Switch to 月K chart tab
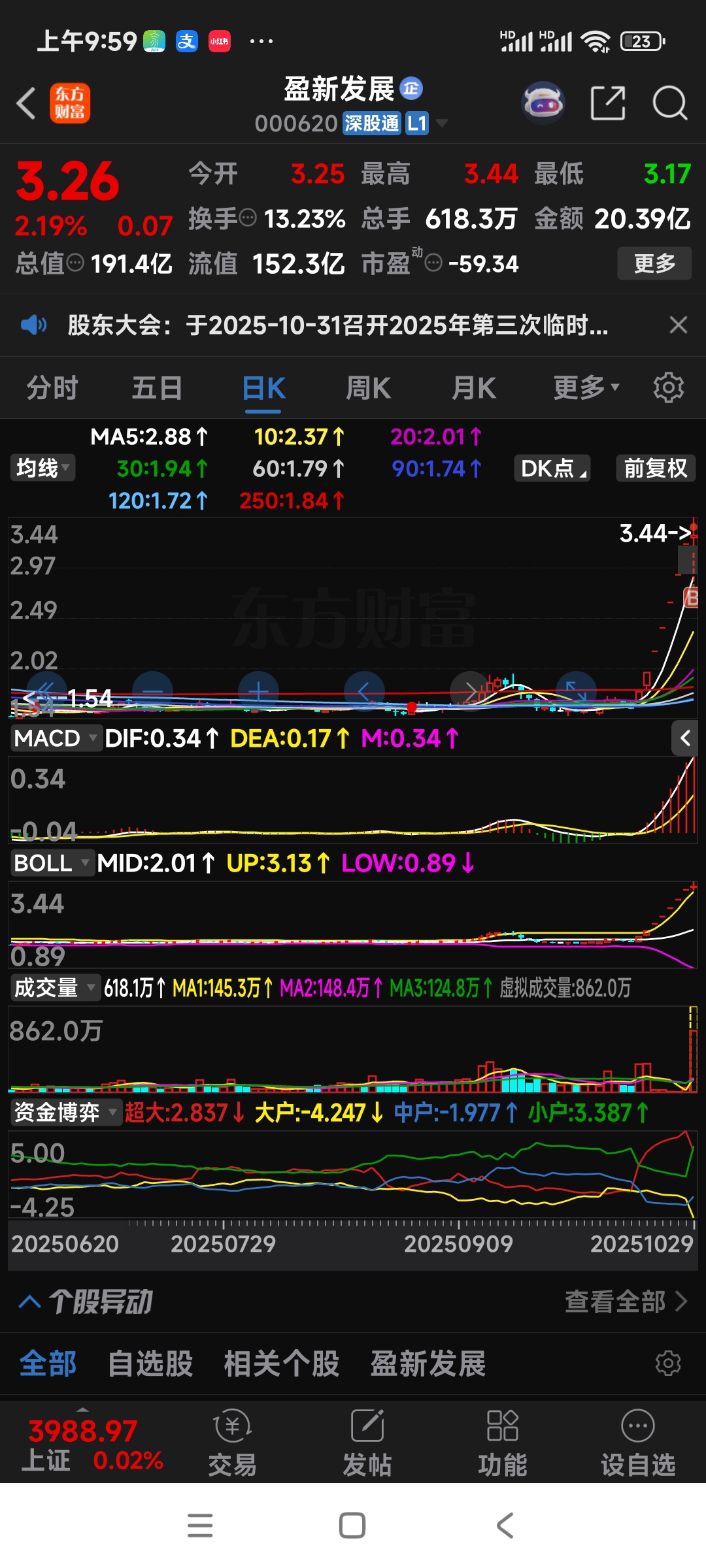The width and height of the screenshot is (706, 1568). pyautogui.click(x=474, y=387)
